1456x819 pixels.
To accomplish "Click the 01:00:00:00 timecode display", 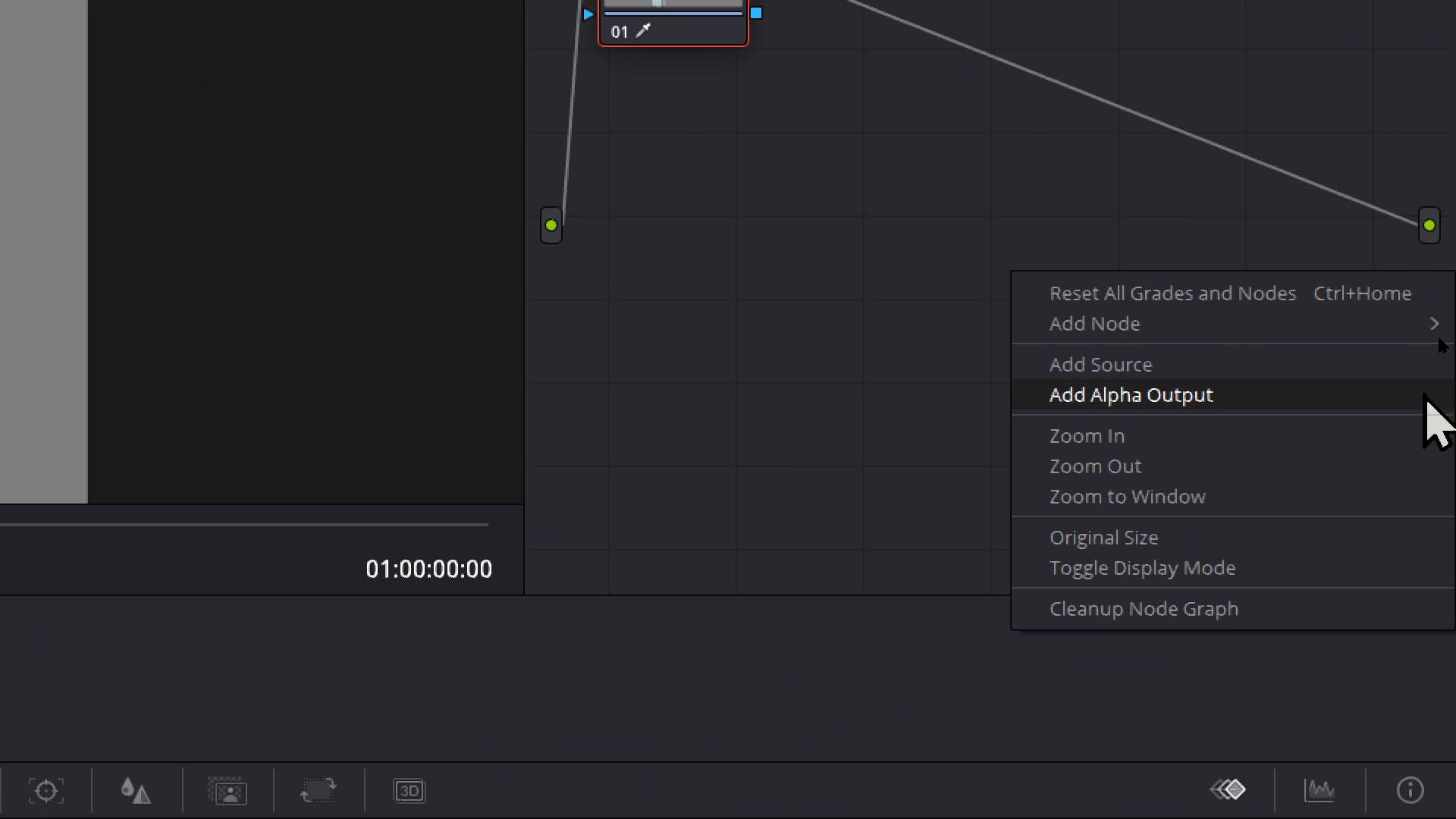I will (x=428, y=569).
